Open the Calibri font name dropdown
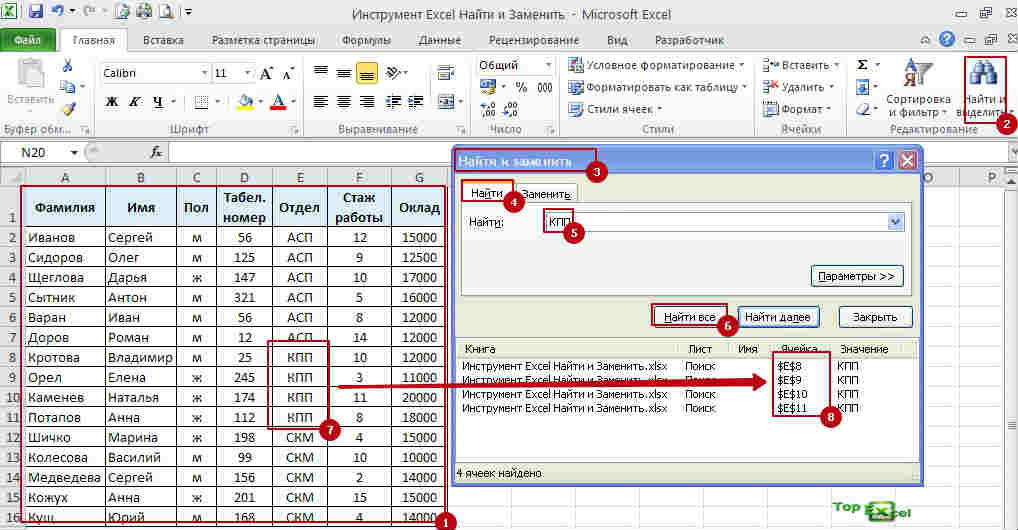 (x=204, y=73)
